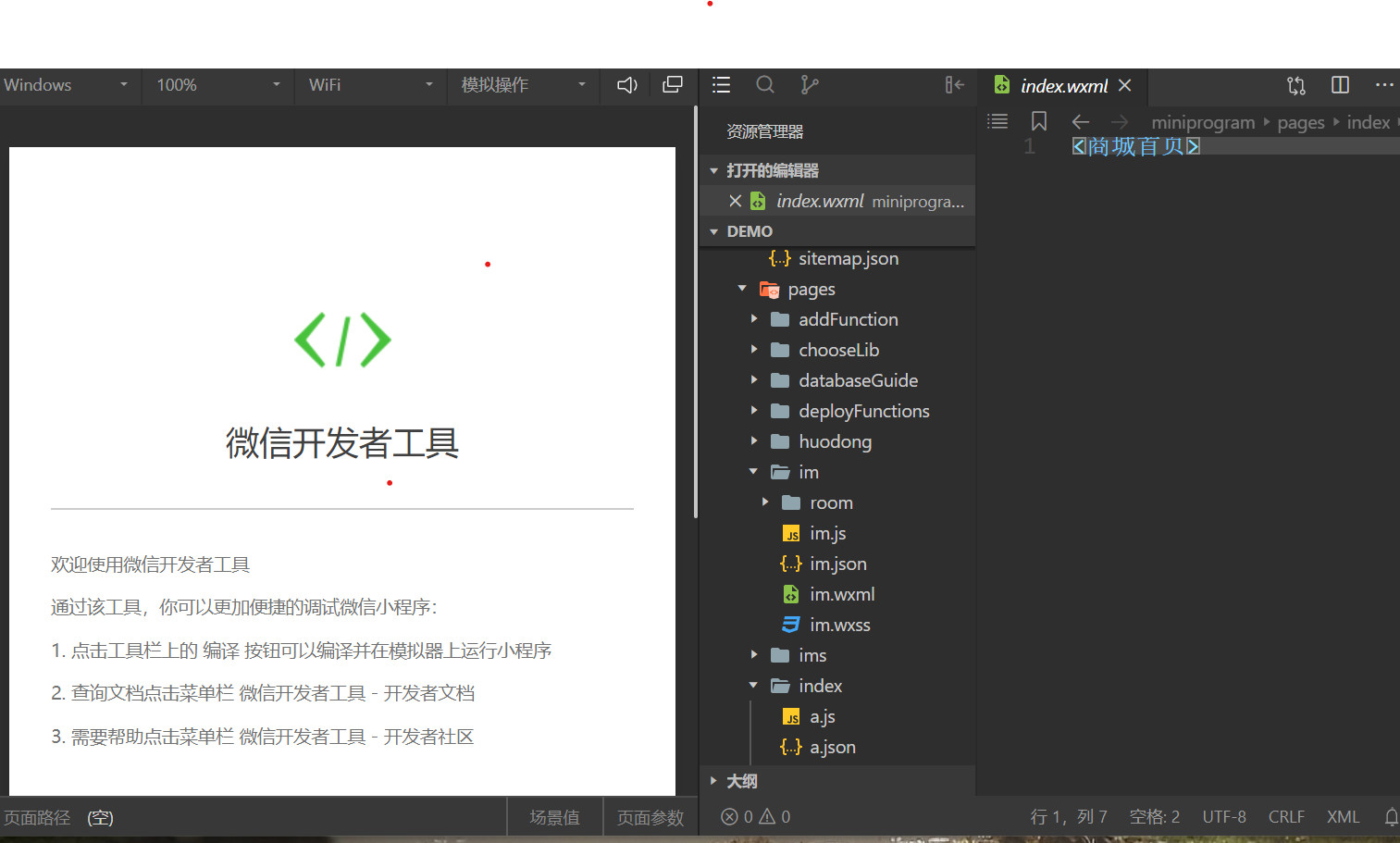The height and width of the screenshot is (843, 1400).
Task: Change the UTF-8 encoding
Action: (x=1224, y=817)
